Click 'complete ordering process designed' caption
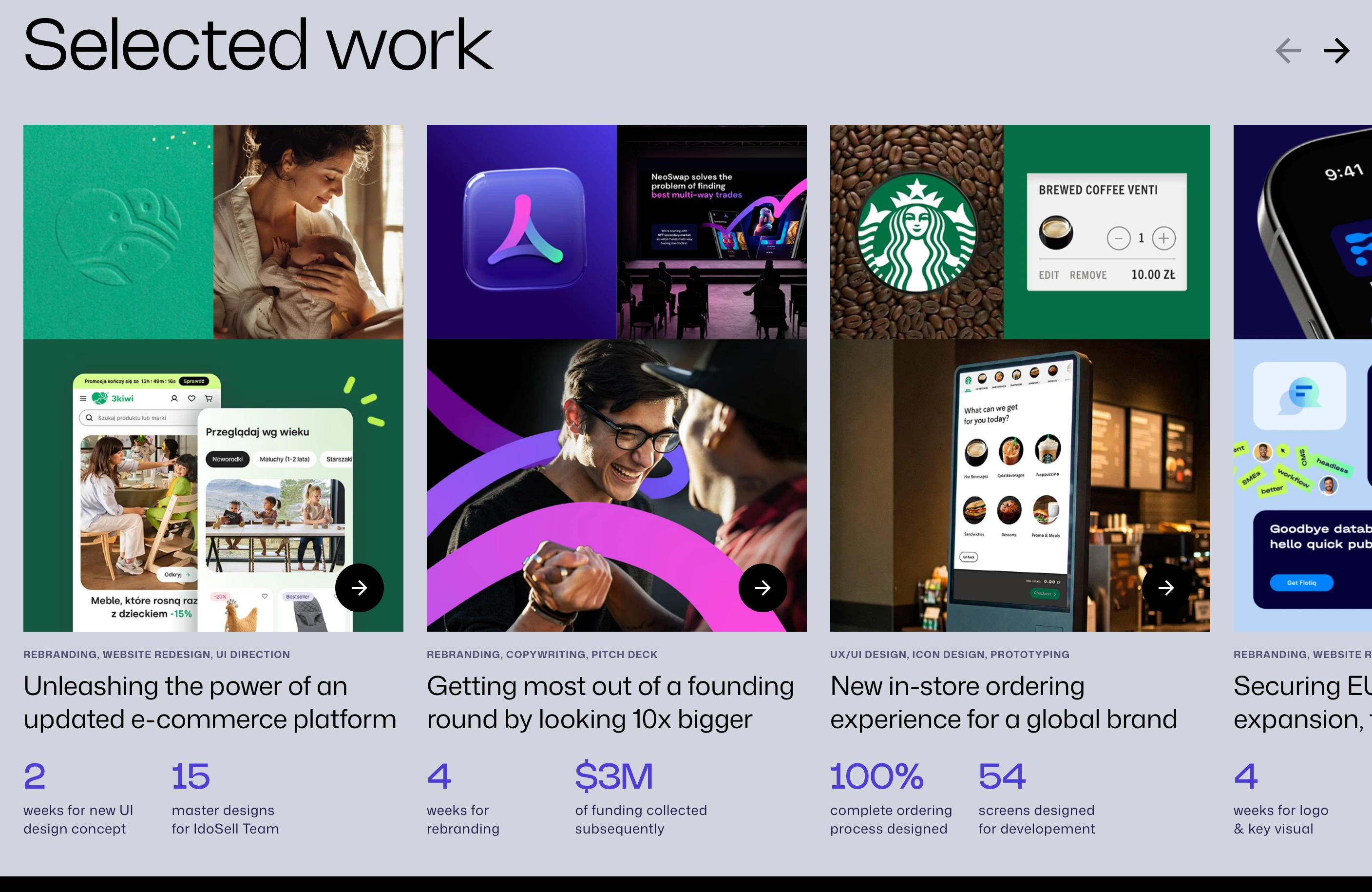The image size is (1372, 892). coord(891,819)
